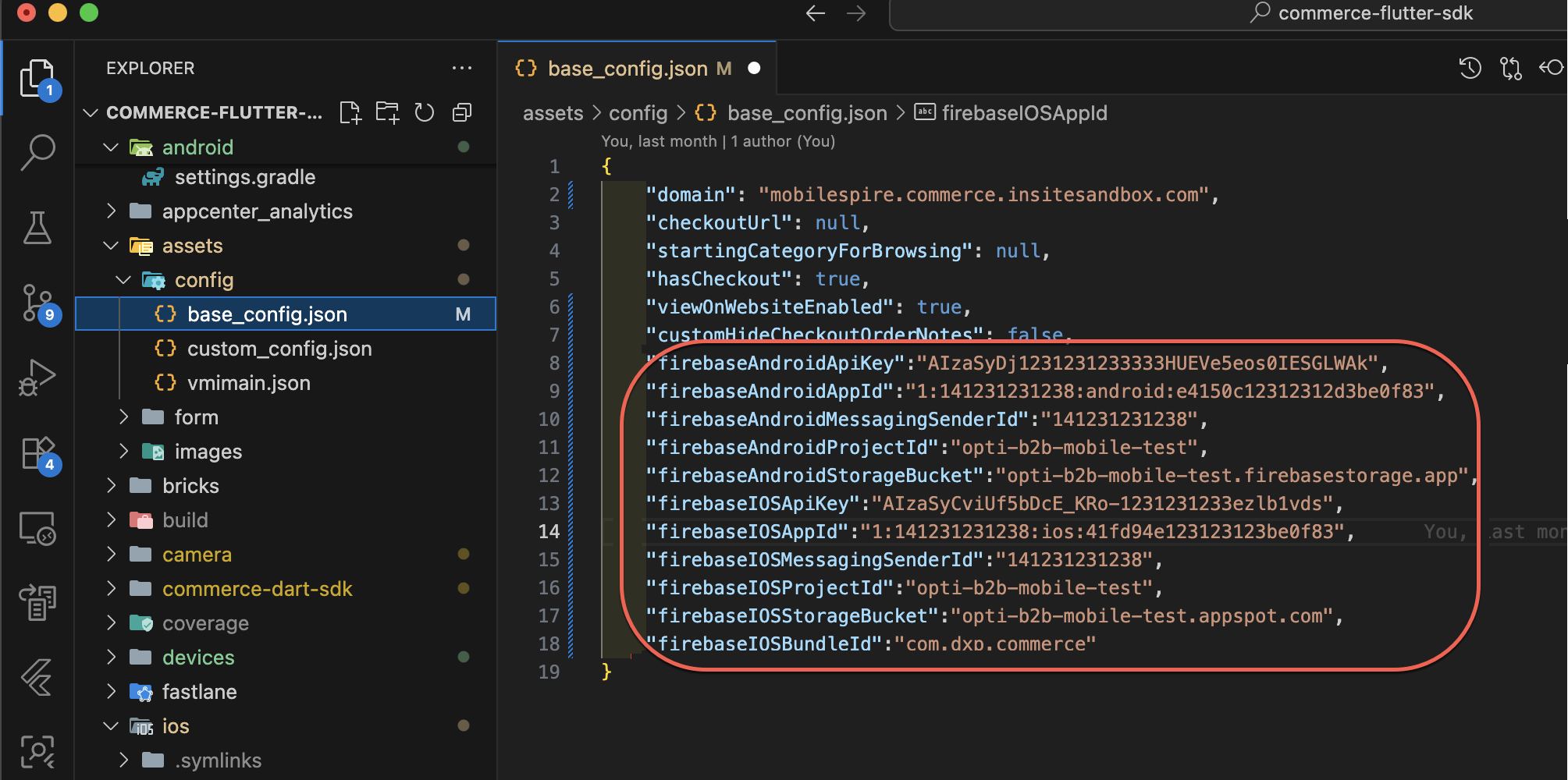Click the commerce-flutter-sdk search bar

coord(1228,13)
